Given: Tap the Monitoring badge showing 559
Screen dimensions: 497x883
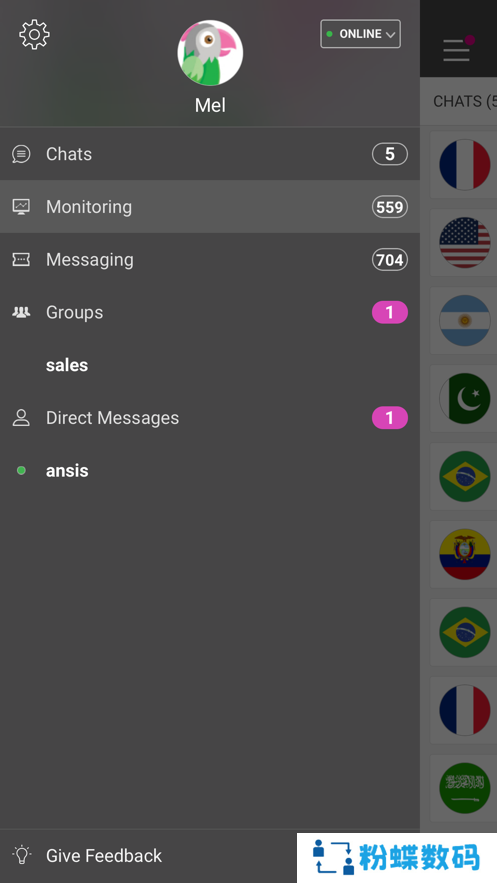Looking at the screenshot, I should click(389, 207).
